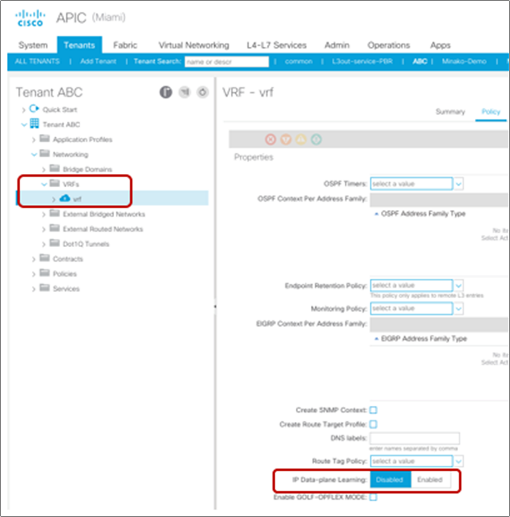Click the Bridge Domains folder icon
Image resolution: width=510 pixels, height=517 pixels.
click(54, 168)
